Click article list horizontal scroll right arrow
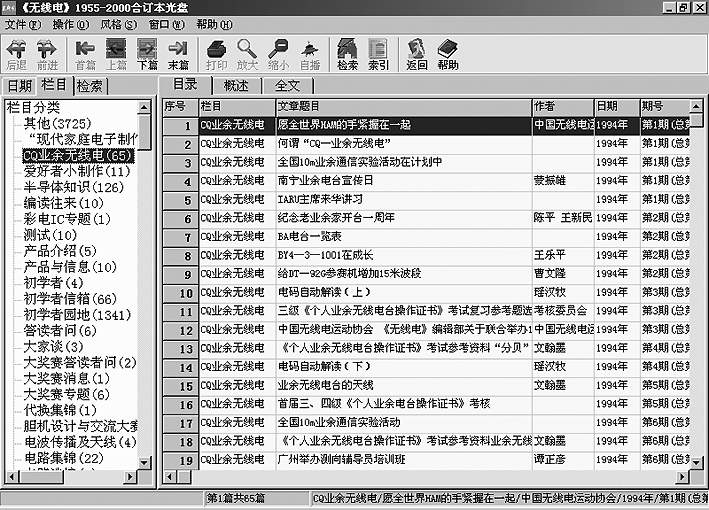This screenshot has width=709, height=510. pos(682,477)
